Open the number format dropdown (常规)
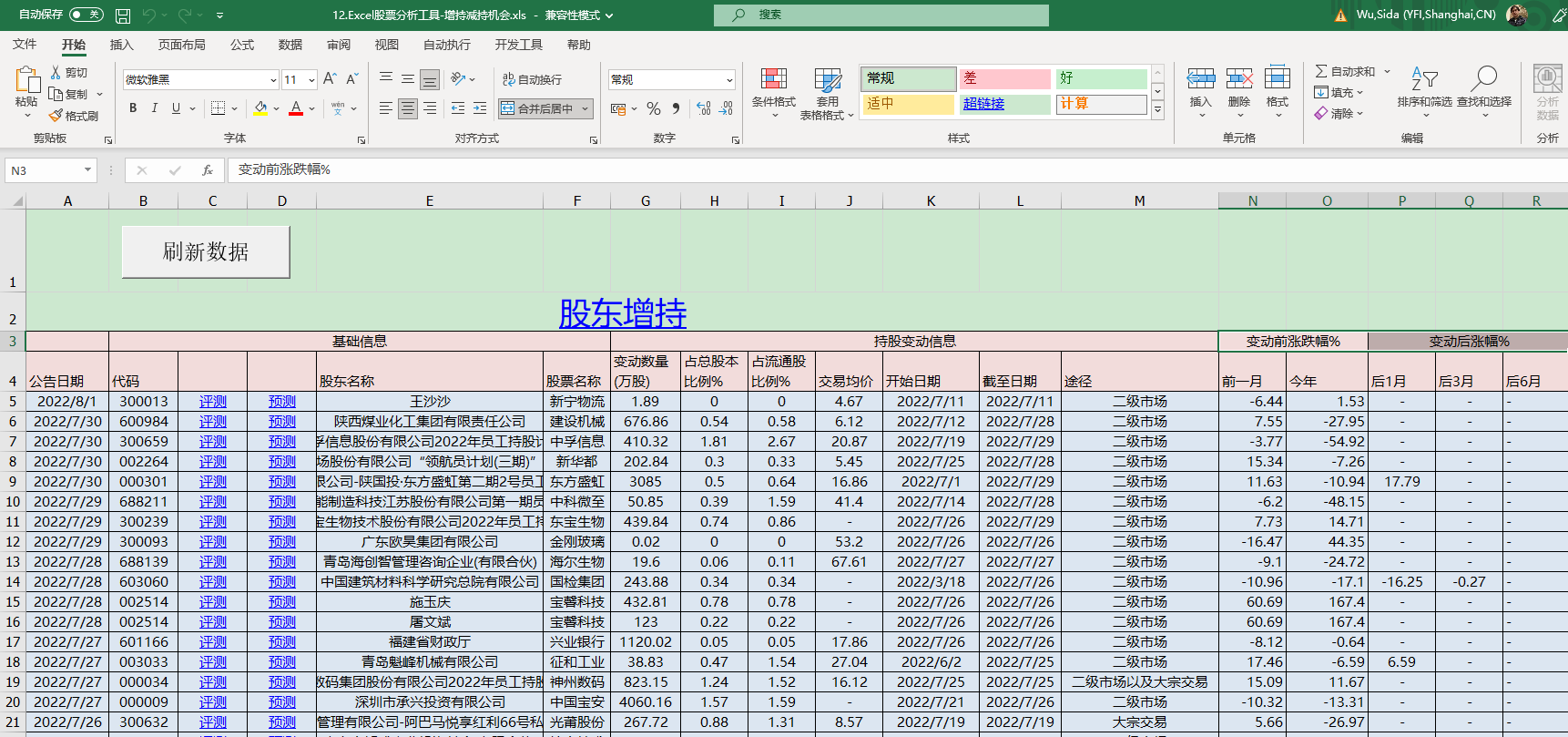The image size is (1568, 737). [x=729, y=80]
